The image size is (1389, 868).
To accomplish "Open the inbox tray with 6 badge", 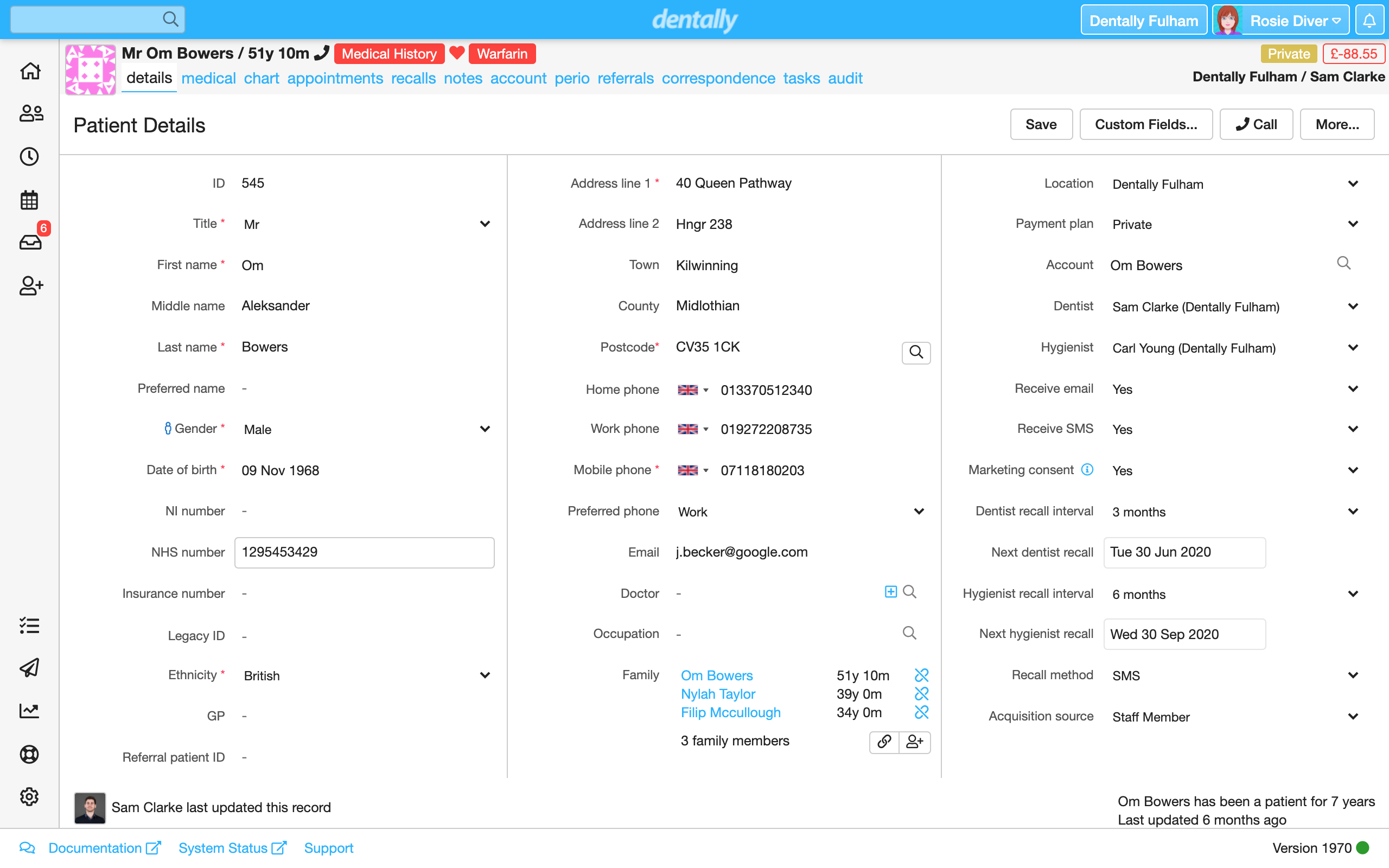I will [30, 242].
